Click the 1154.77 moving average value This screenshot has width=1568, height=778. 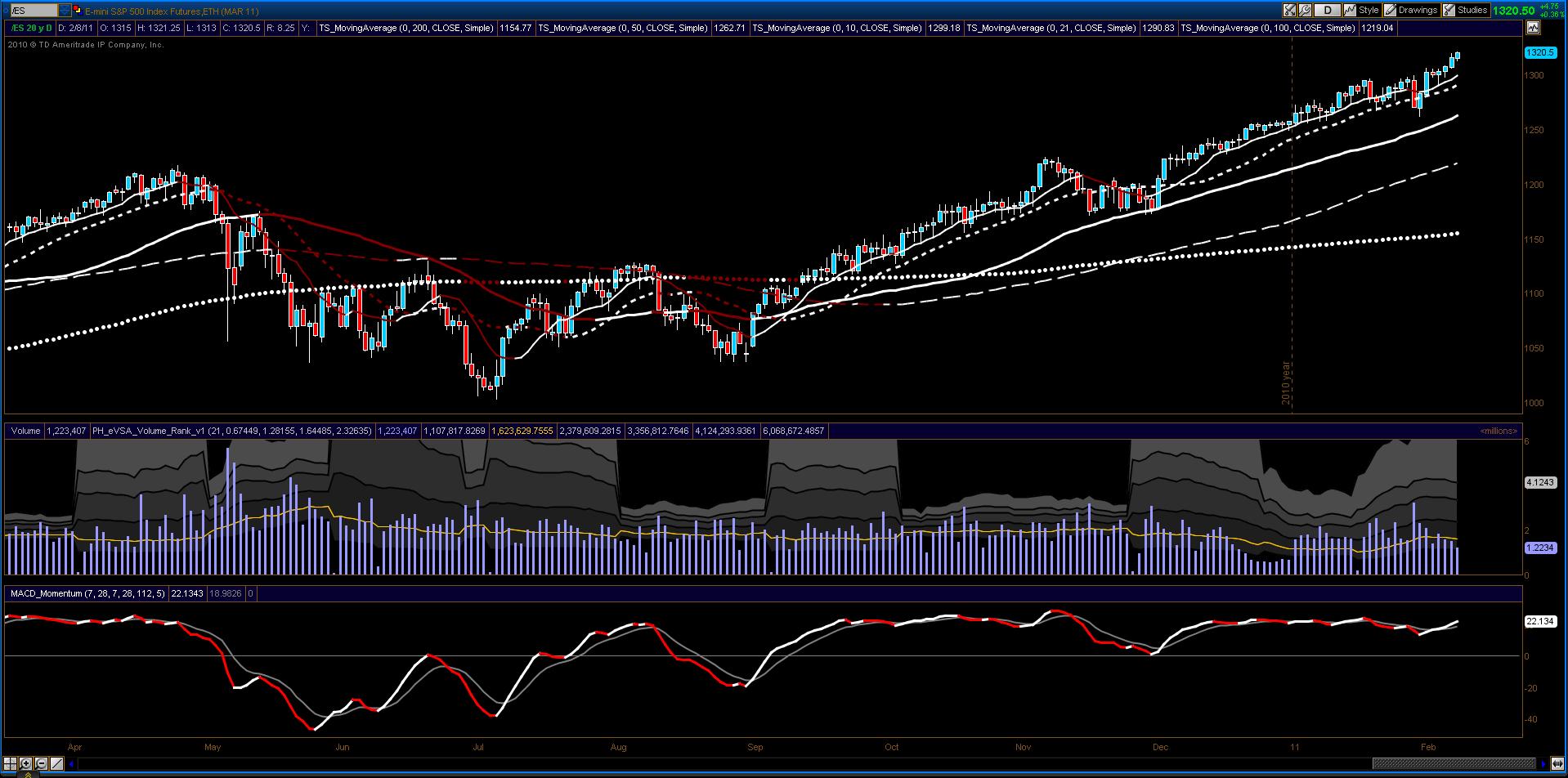515,28
